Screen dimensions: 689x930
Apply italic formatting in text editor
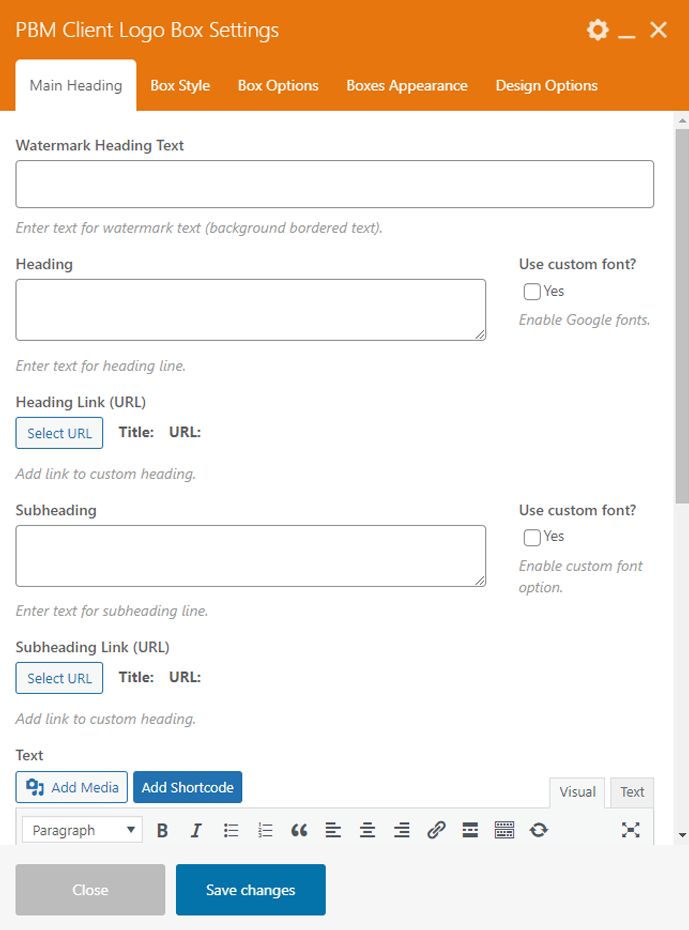(197, 830)
